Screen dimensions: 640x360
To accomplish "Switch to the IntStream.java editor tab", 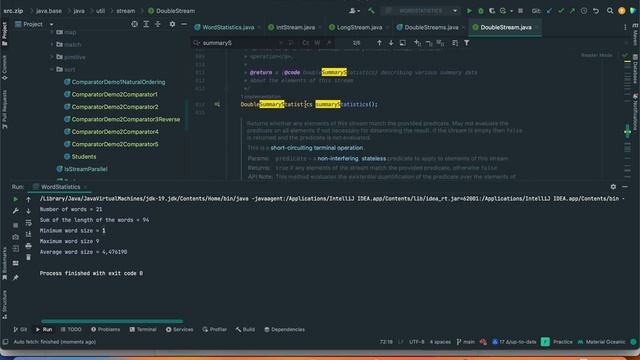I will point(295,27).
